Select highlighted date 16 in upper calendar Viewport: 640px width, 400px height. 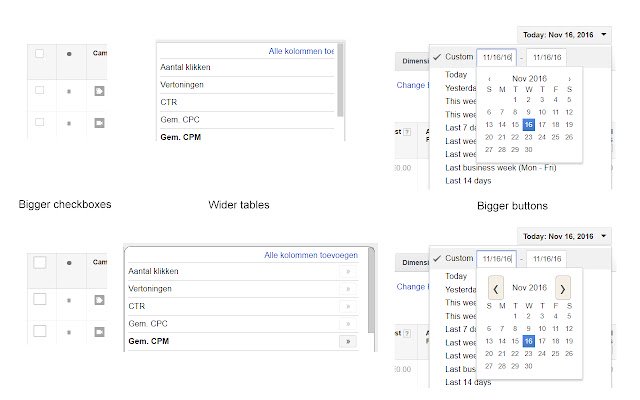click(529, 125)
